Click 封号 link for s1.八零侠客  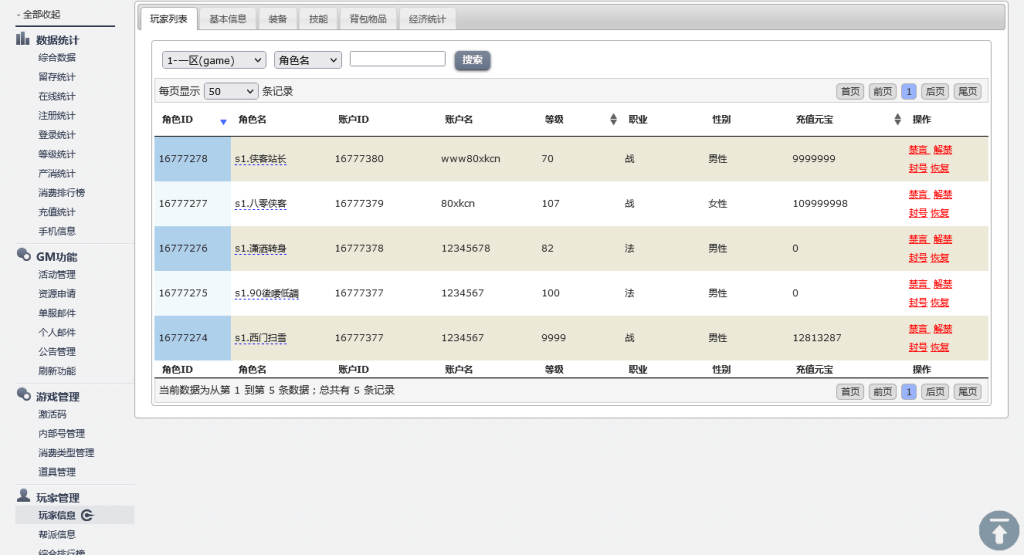918,213
